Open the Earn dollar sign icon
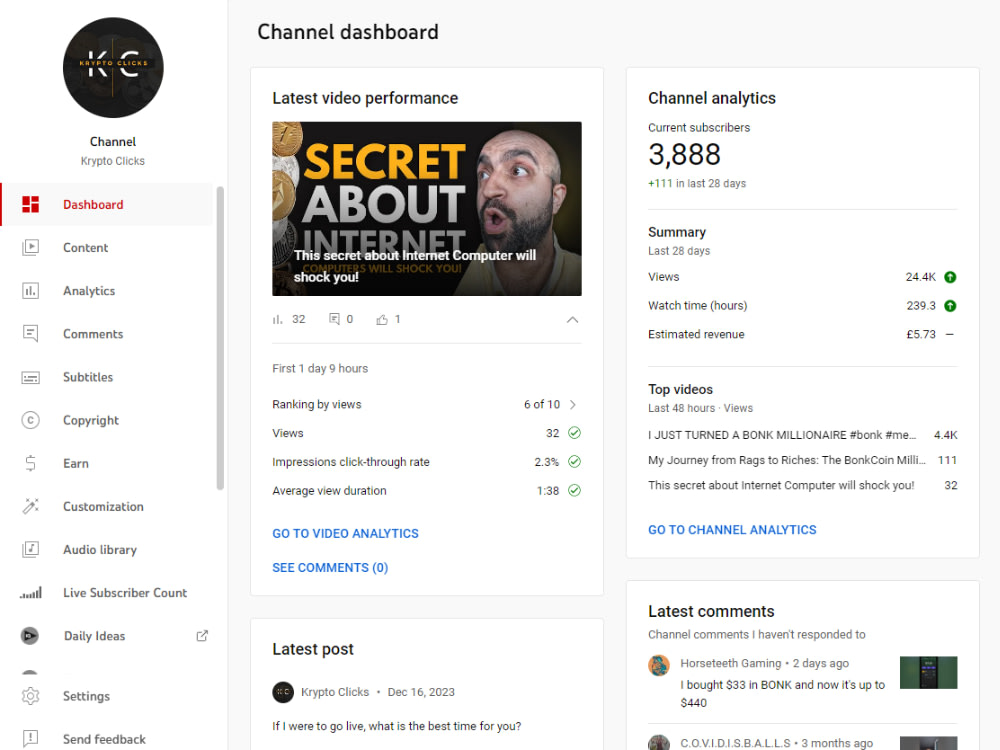Viewport: 1000px width, 750px height. click(31, 464)
